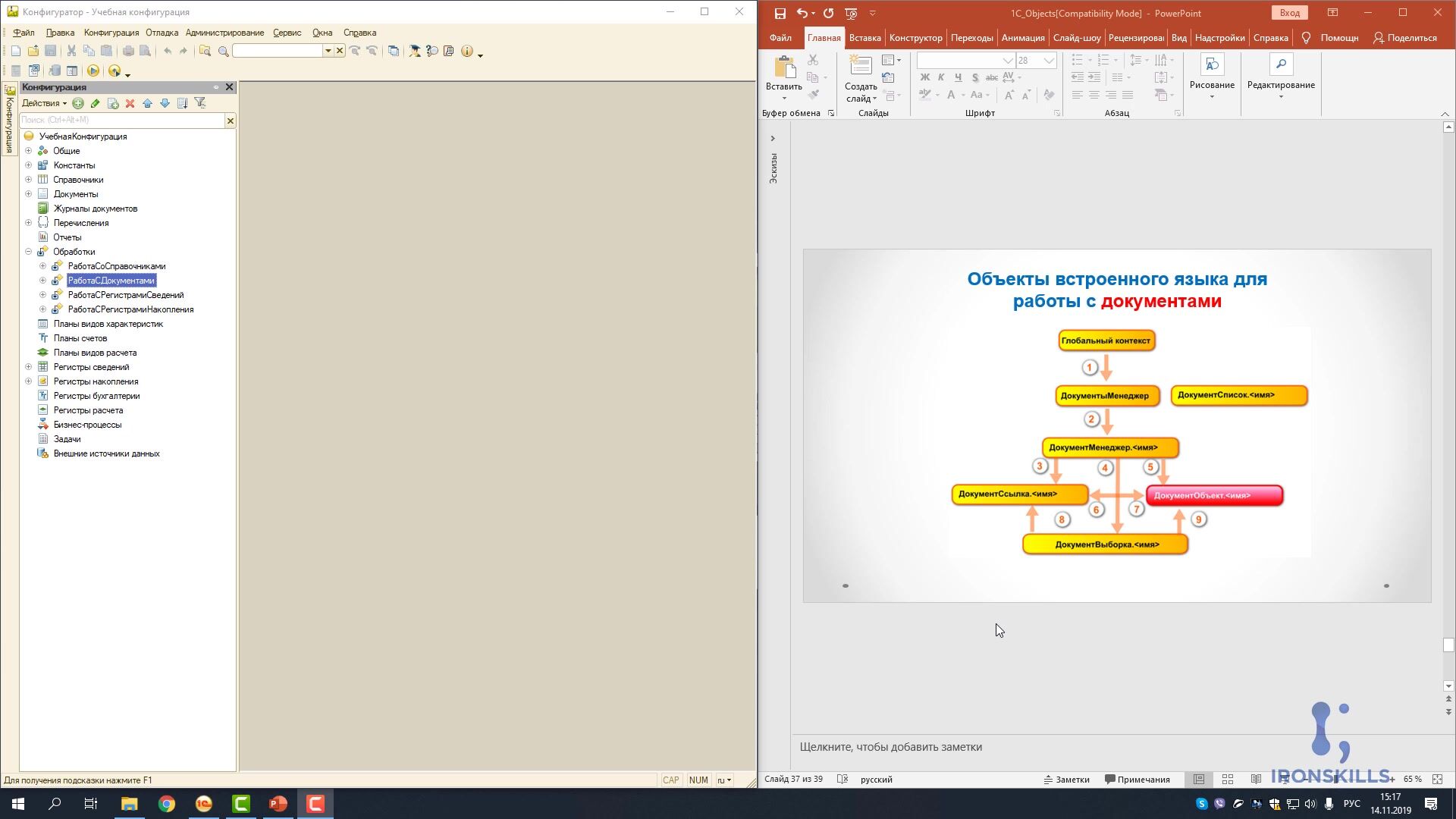Open Отладка menu in Configurator
The height and width of the screenshot is (819, 1456).
pyautogui.click(x=162, y=33)
